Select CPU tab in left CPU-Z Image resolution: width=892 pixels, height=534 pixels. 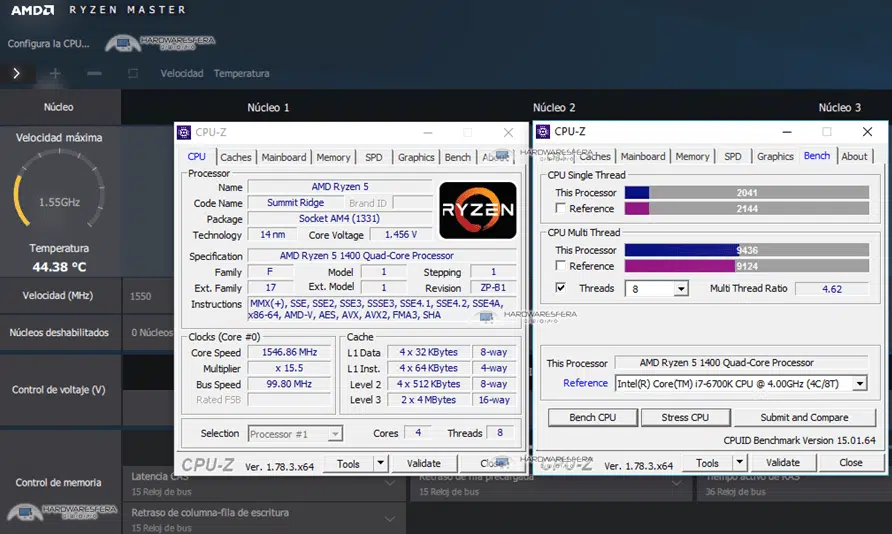(197, 156)
